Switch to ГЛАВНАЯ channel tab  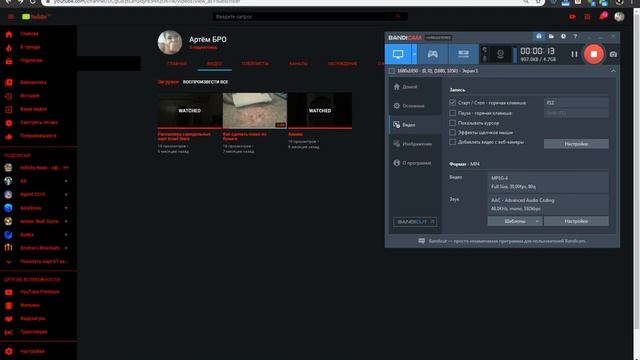[x=177, y=64]
